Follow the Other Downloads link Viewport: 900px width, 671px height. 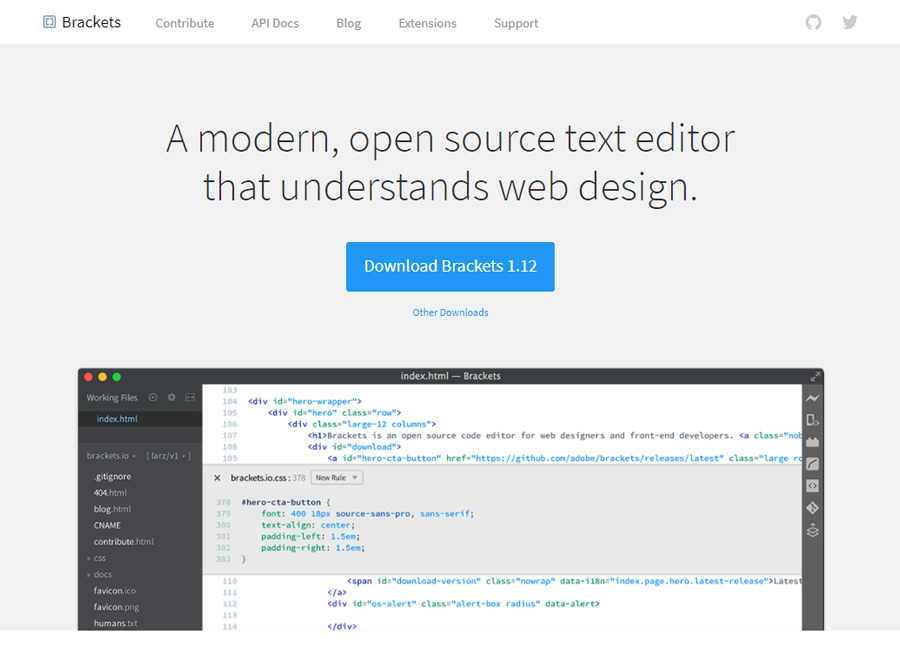(x=450, y=313)
